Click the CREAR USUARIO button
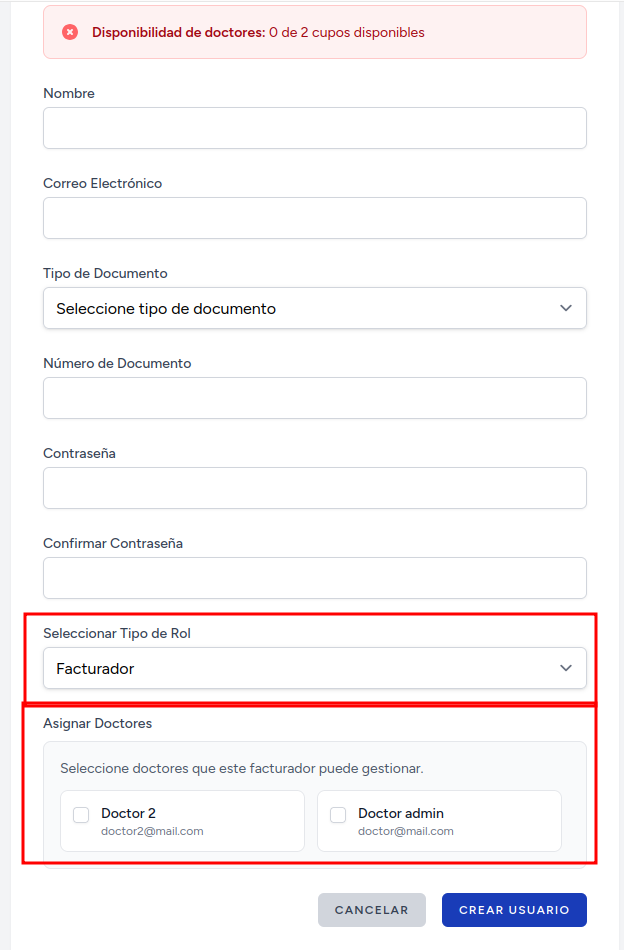624x950 pixels. click(514, 910)
